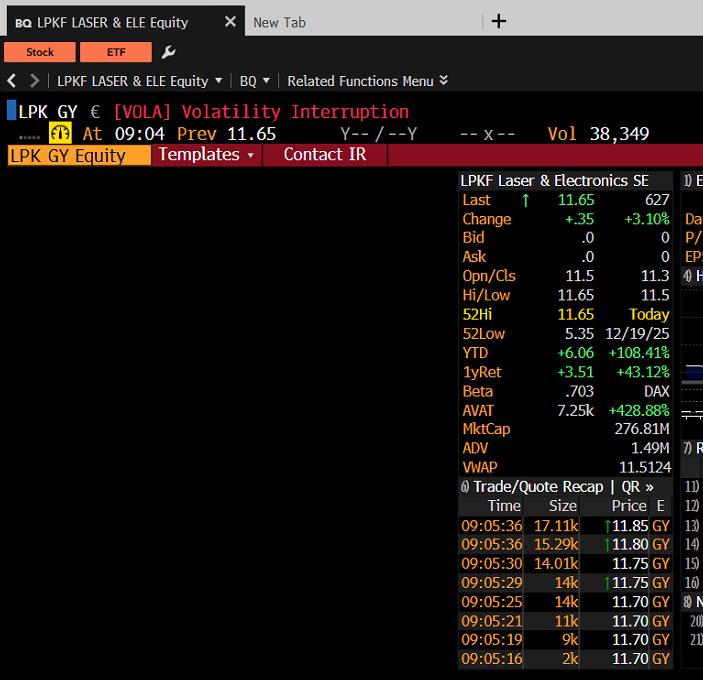The height and width of the screenshot is (680, 703).
Task: Click the YTD +108.41% value
Action: [x=639, y=353]
